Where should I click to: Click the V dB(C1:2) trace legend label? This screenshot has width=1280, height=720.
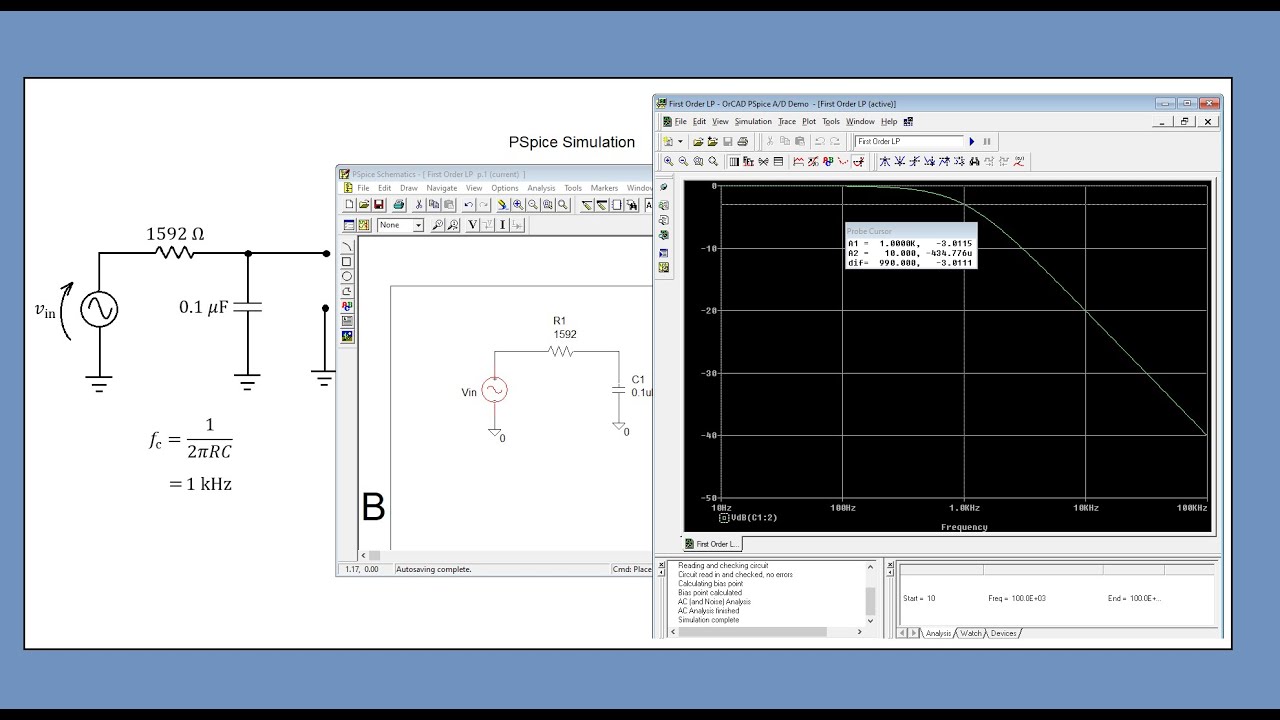pos(754,517)
